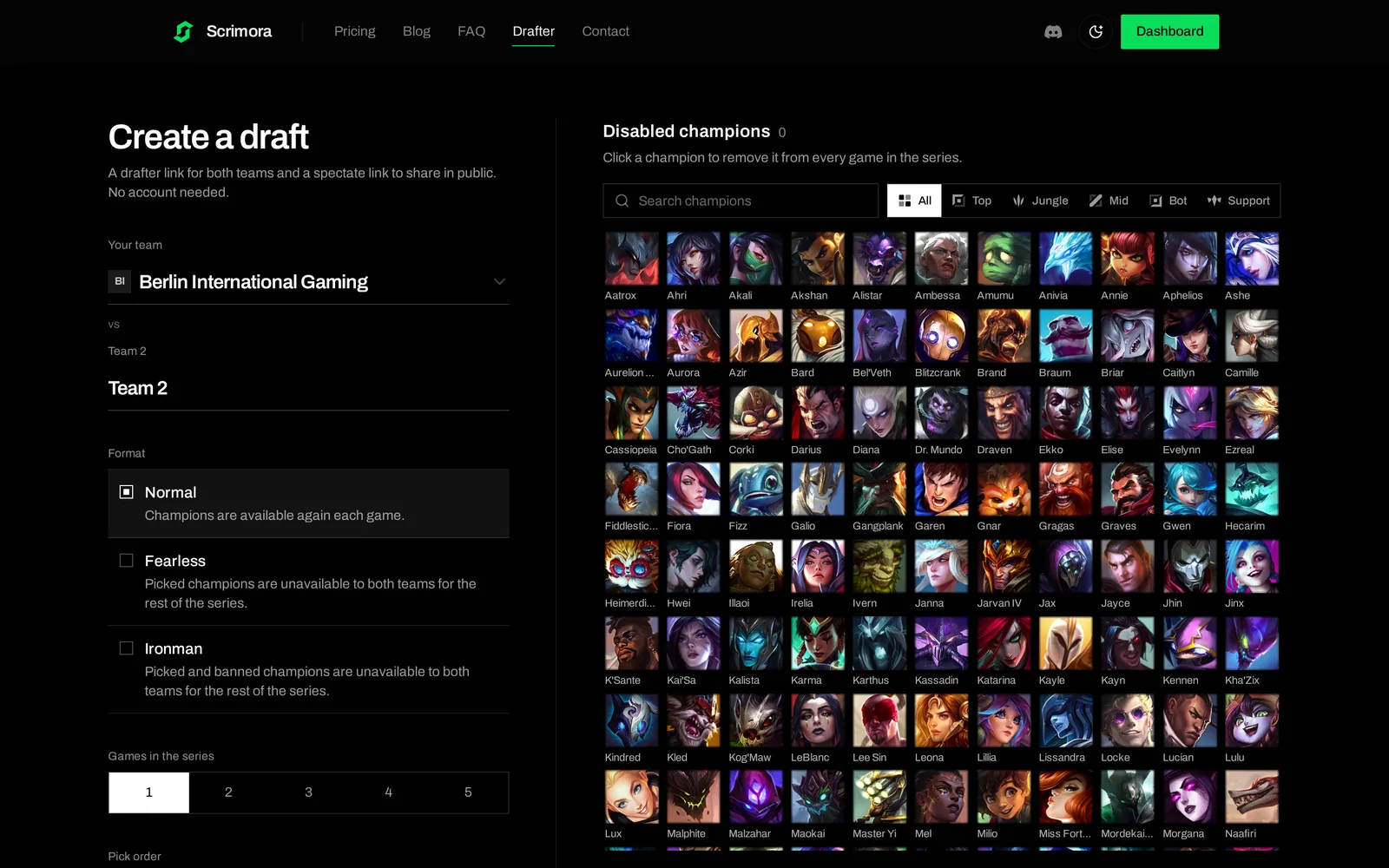The width and height of the screenshot is (1389, 868).
Task: Set games in the series to 1
Action: [x=148, y=792]
